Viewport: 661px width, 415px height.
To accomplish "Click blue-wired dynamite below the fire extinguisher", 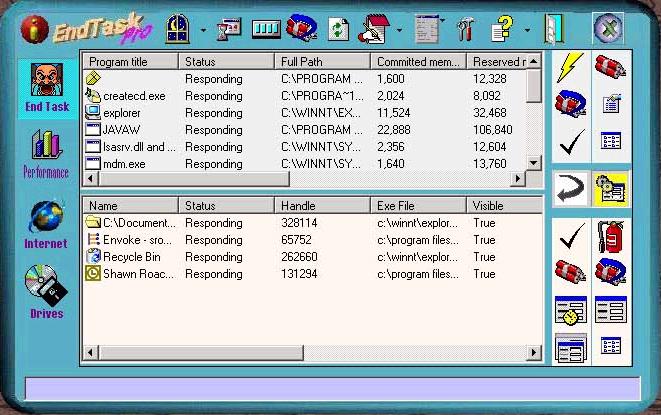I will 610,272.
